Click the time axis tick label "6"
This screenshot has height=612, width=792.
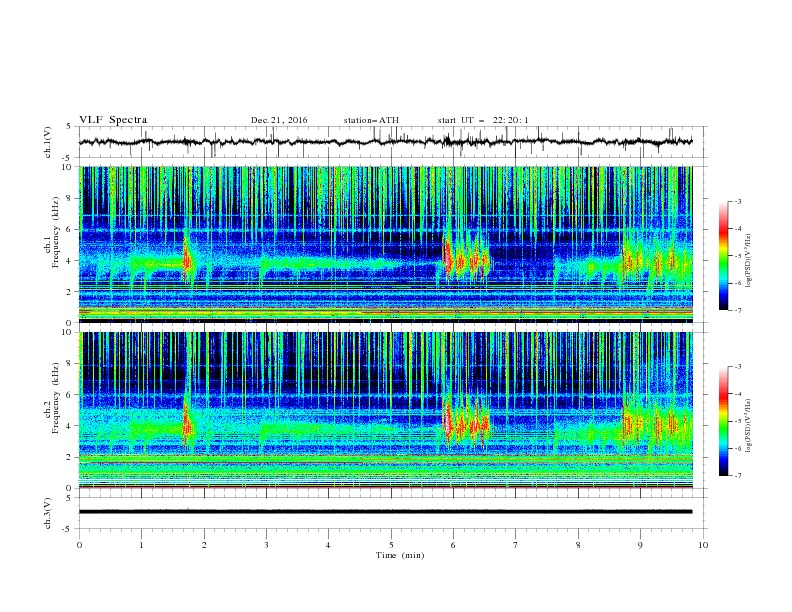(x=453, y=545)
